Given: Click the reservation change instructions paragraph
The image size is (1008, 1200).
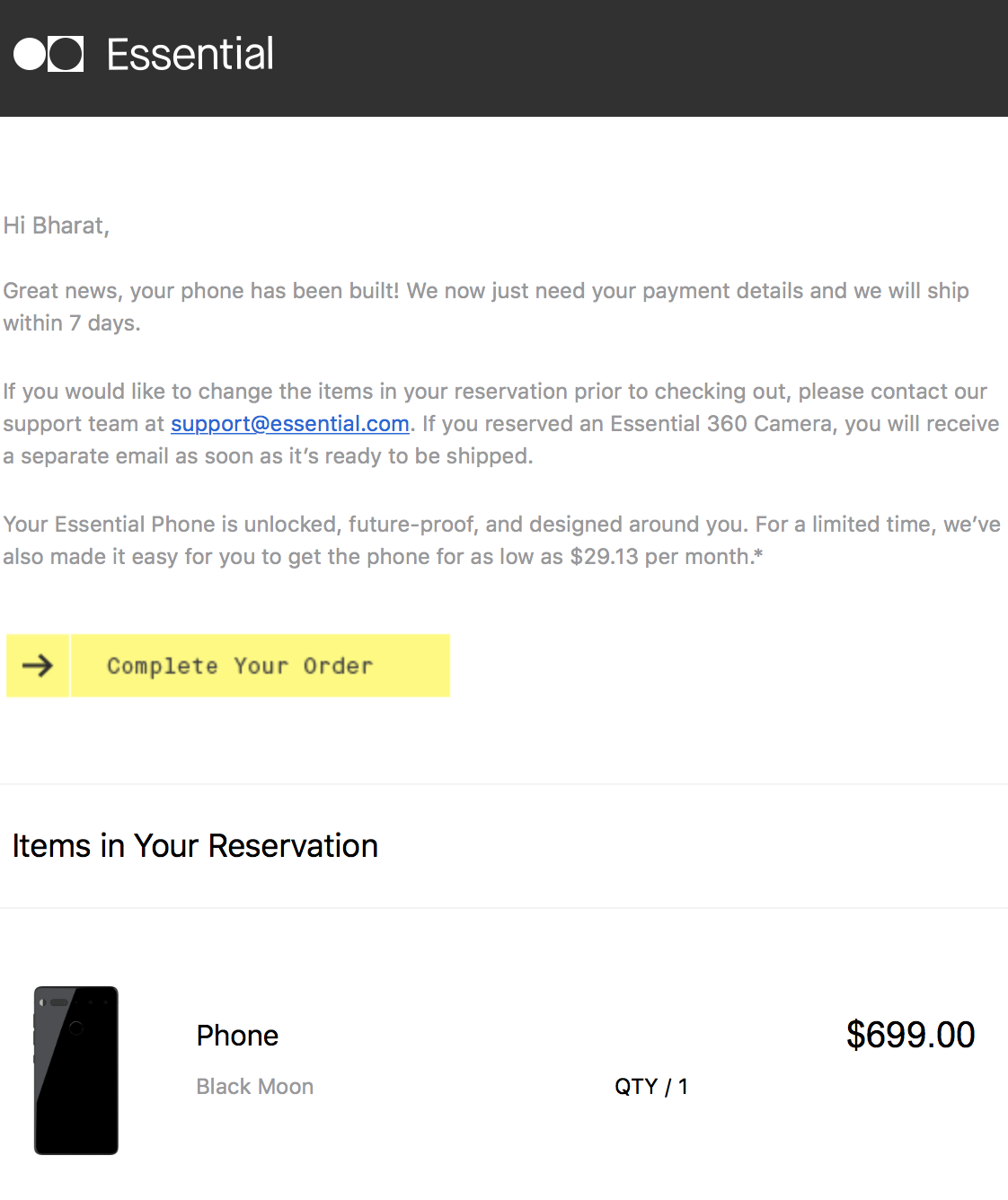Looking at the screenshot, I should [x=494, y=392].
